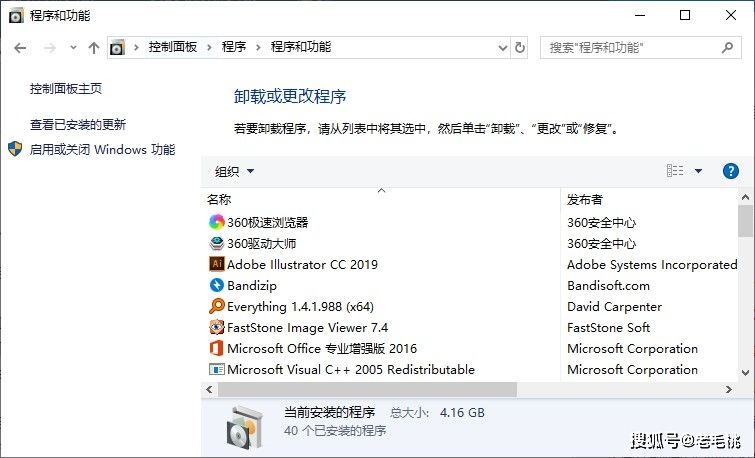
Task: Open recent locations dropdown near navigation arrows
Action: click(73, 48)
